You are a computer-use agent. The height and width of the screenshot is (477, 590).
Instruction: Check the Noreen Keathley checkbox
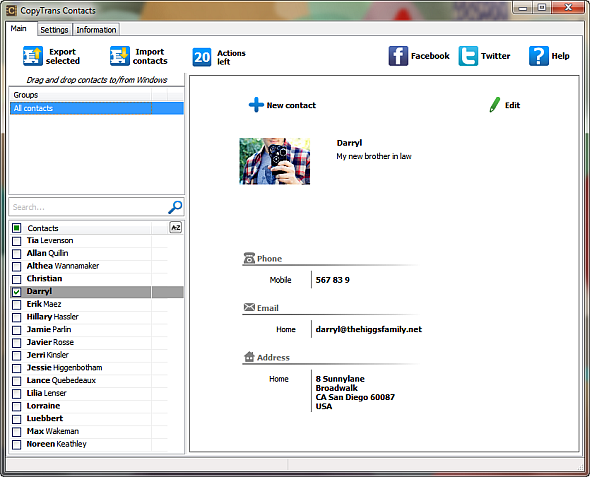pyautogui.click(x=17, y=445)
